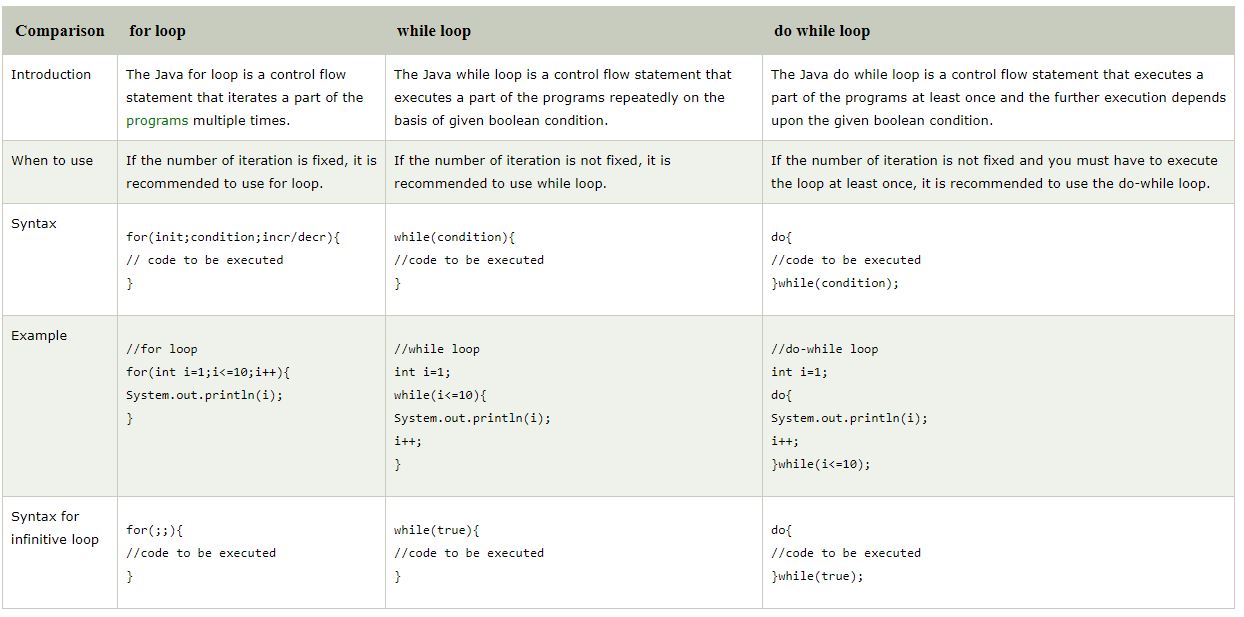Select the "for loop" column header
1244x617 pixels.
[157, 31]
